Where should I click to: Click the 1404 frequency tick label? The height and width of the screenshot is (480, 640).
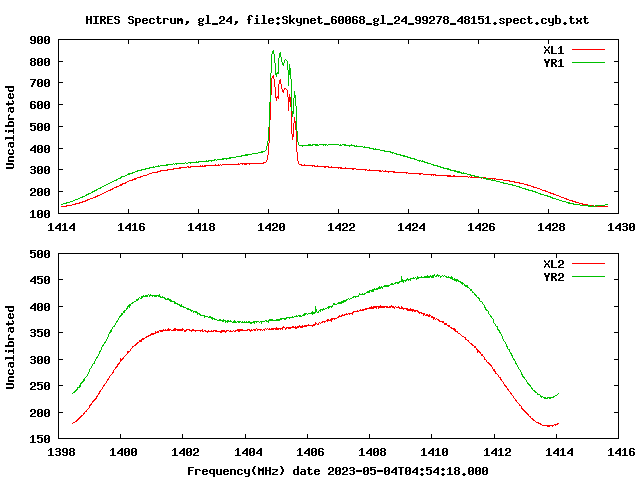coord(248,452)
